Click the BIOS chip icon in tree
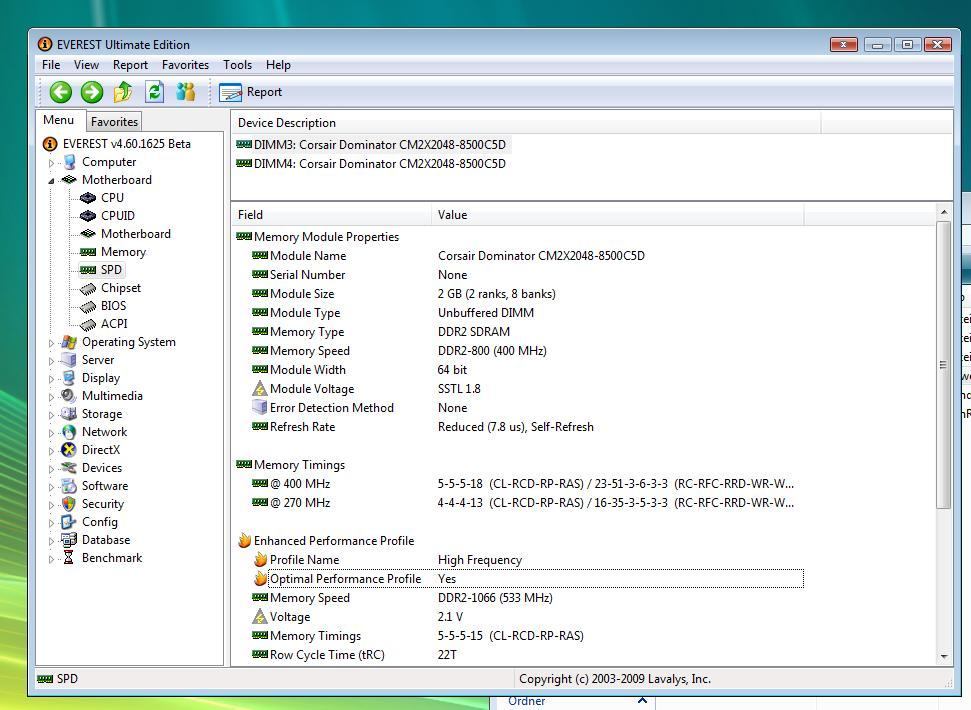Image resolution: width=971 pixels, height=710 pixels. [88, 306]
